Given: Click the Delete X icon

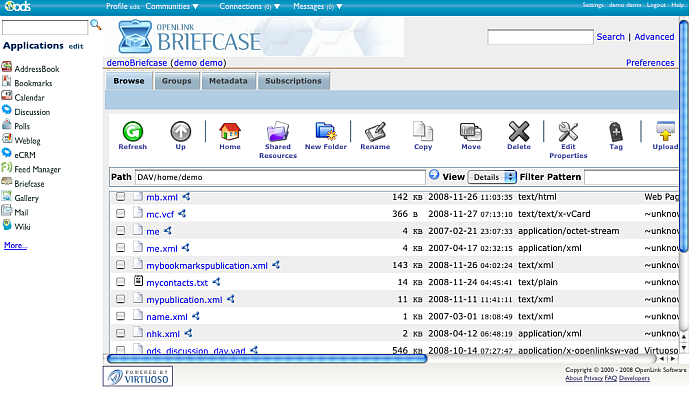Looking at the screenshot, I should (518, 131).
